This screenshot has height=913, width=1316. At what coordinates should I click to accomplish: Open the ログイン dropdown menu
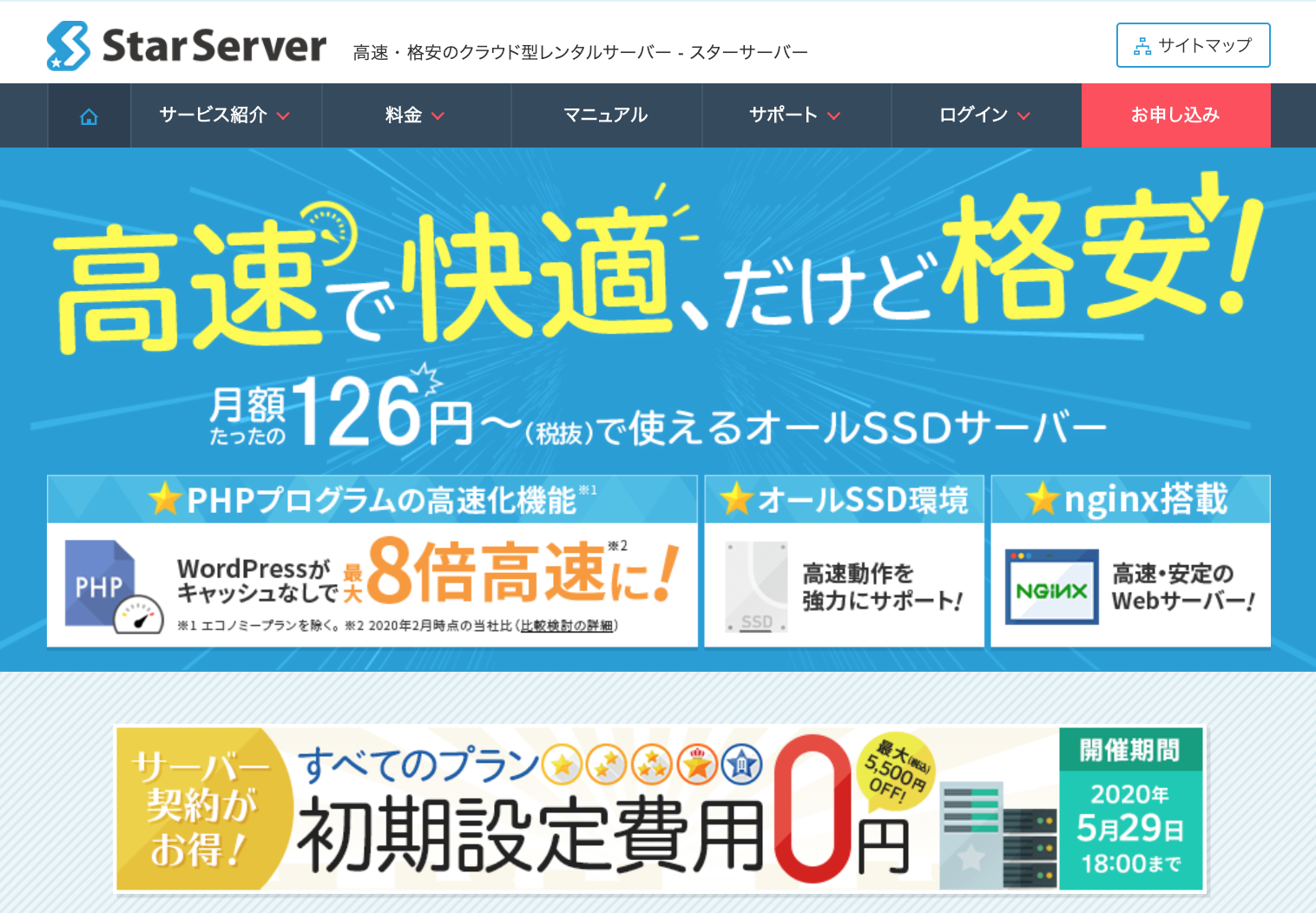coord(985,115)
